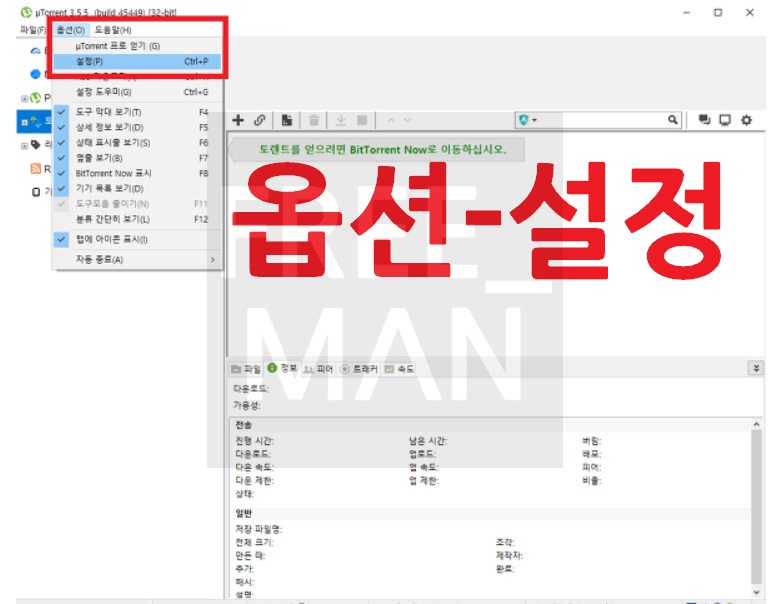
Task: Expand the 자동 종료(A) submenu arrow
Action: (x=213, y=259)
